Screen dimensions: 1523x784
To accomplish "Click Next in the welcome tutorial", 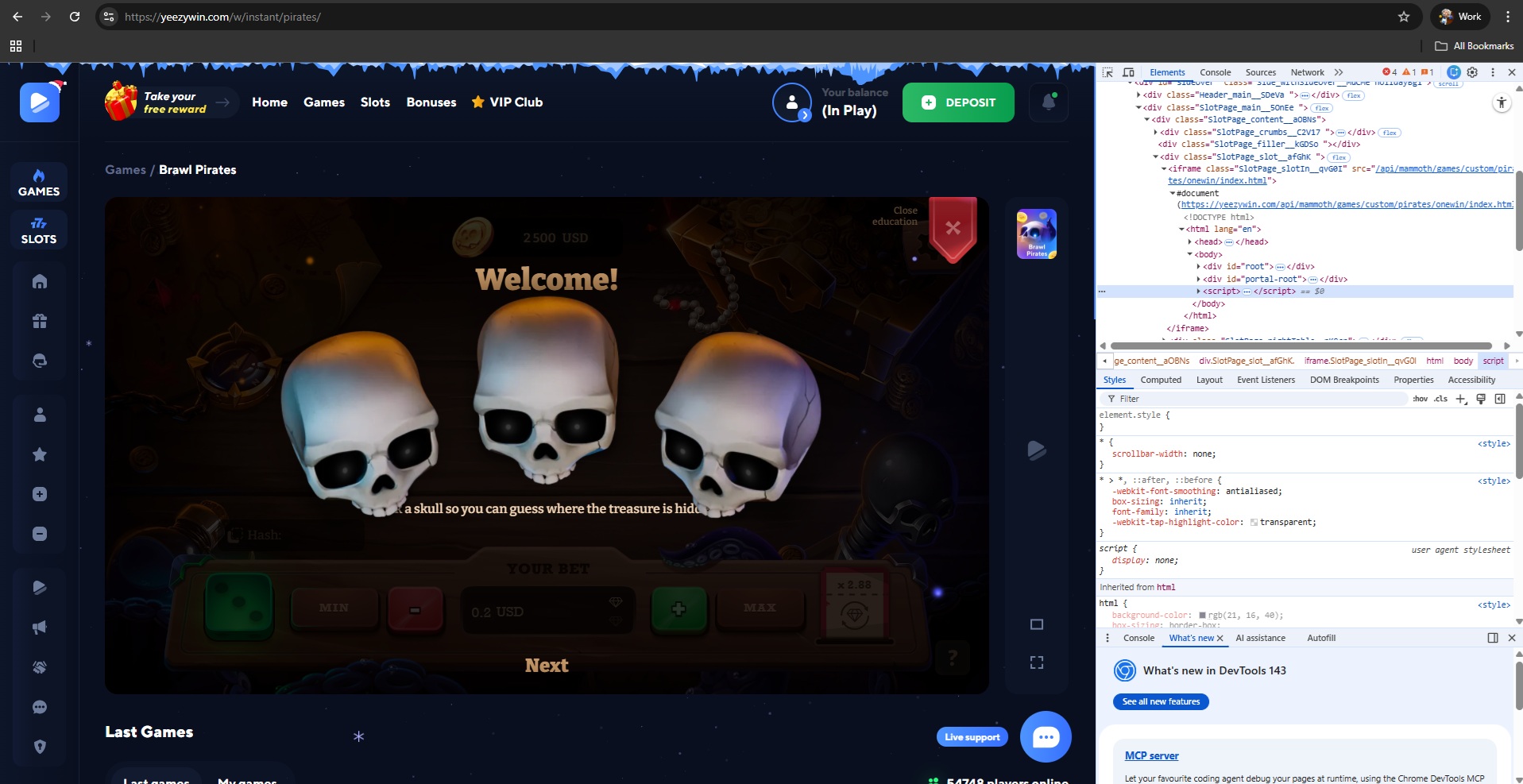I will (x=547, y=666).
